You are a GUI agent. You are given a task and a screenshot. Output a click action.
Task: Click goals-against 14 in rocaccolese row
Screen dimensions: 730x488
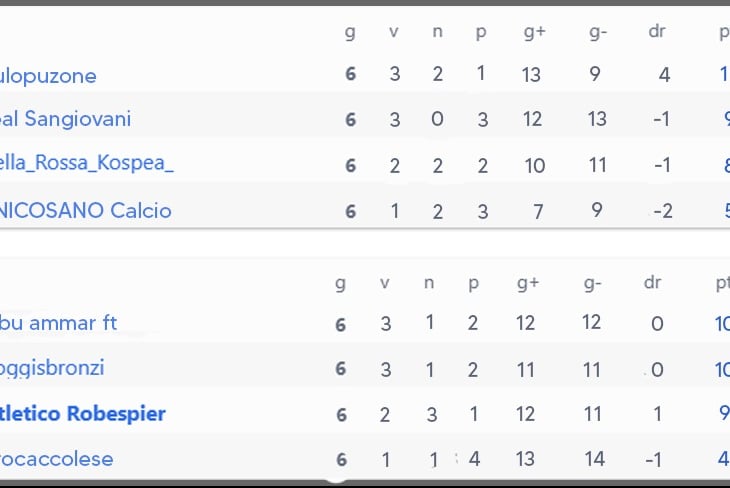coord(593,459)
